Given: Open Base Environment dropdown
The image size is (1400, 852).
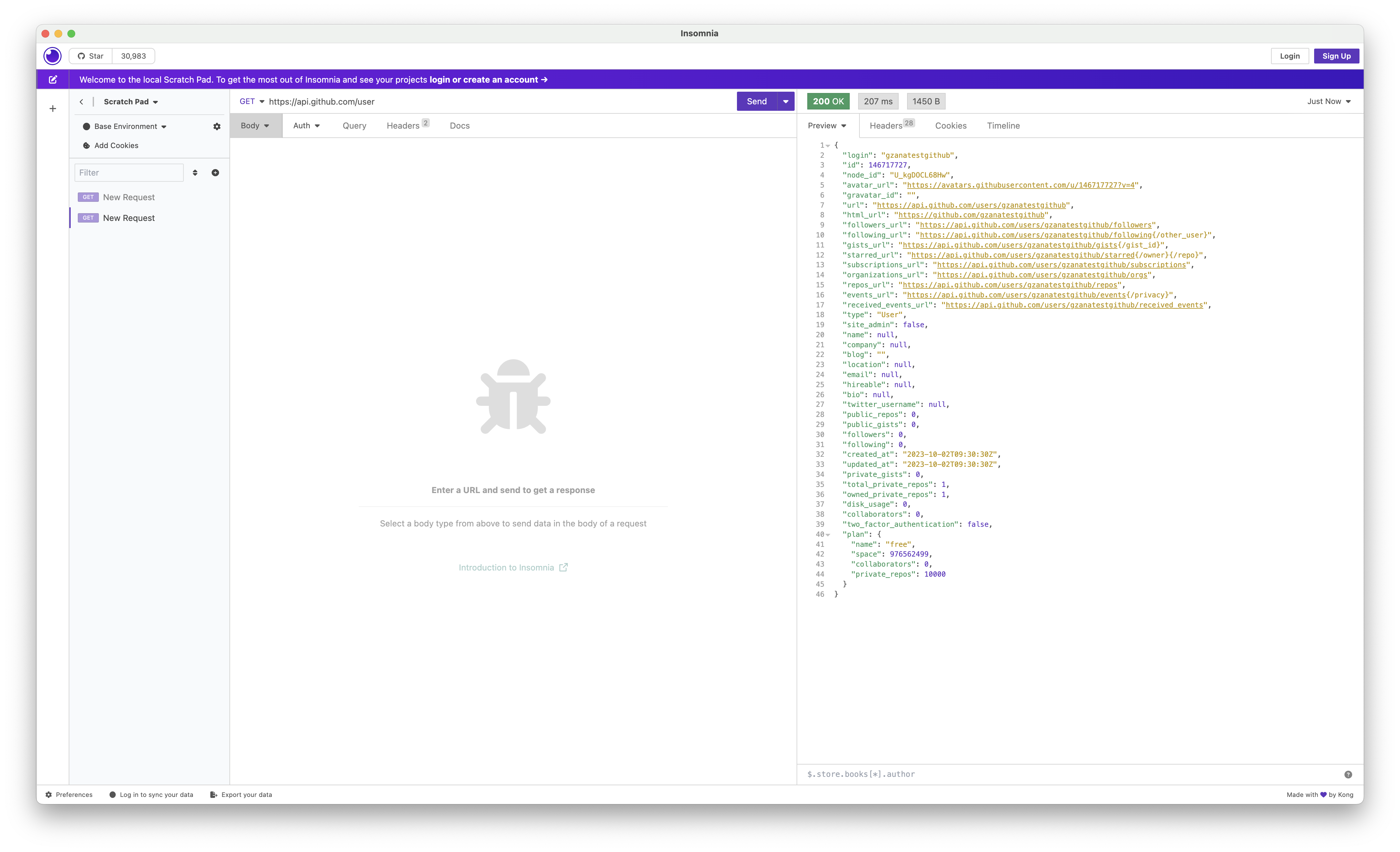Looking at the screenshot, I should click(130, 126).
